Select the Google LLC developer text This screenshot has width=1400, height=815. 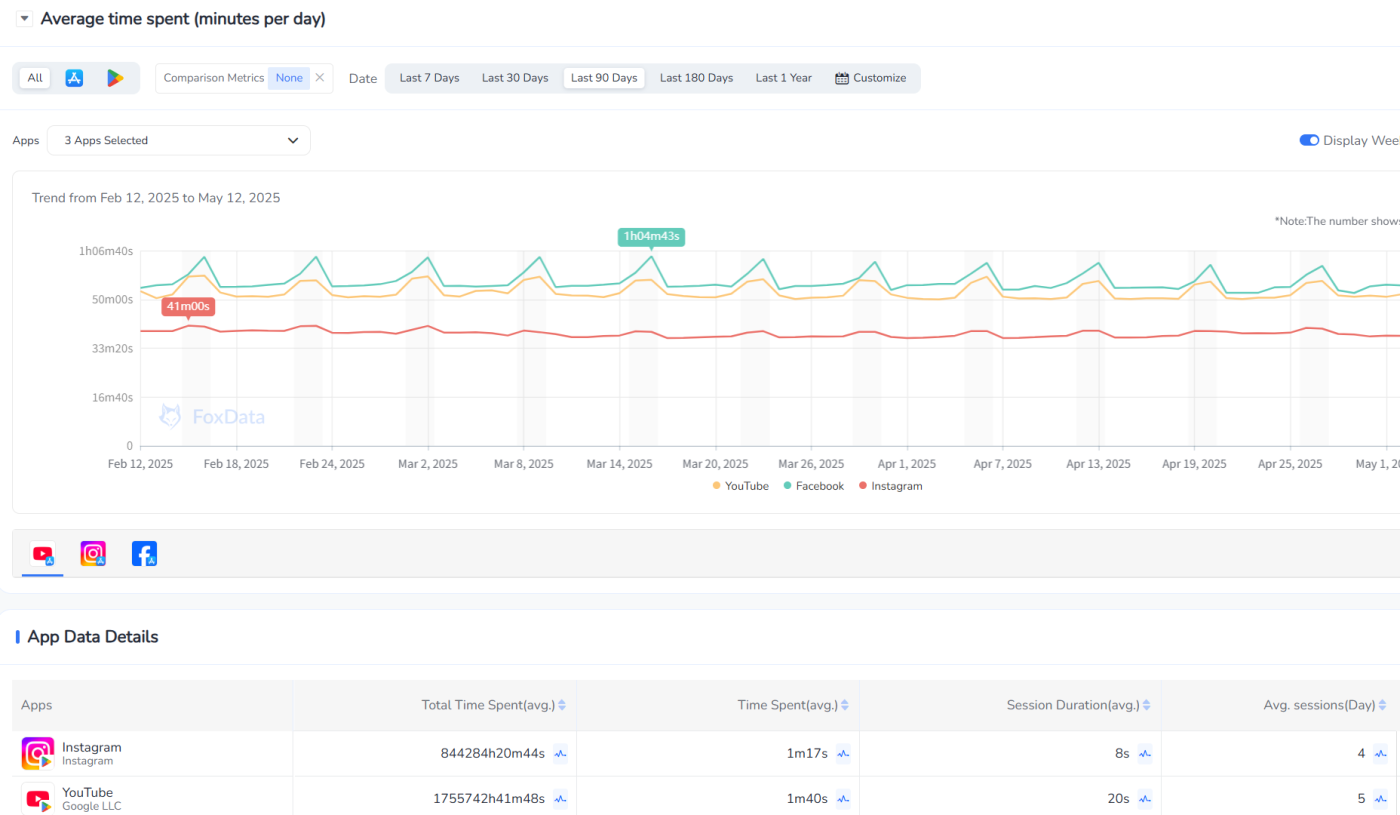(x=92, y=806)
